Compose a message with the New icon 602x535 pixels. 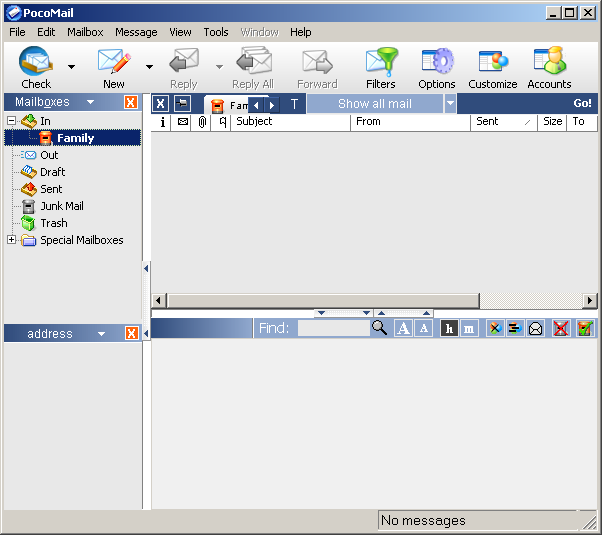click(x=113, y=62)
